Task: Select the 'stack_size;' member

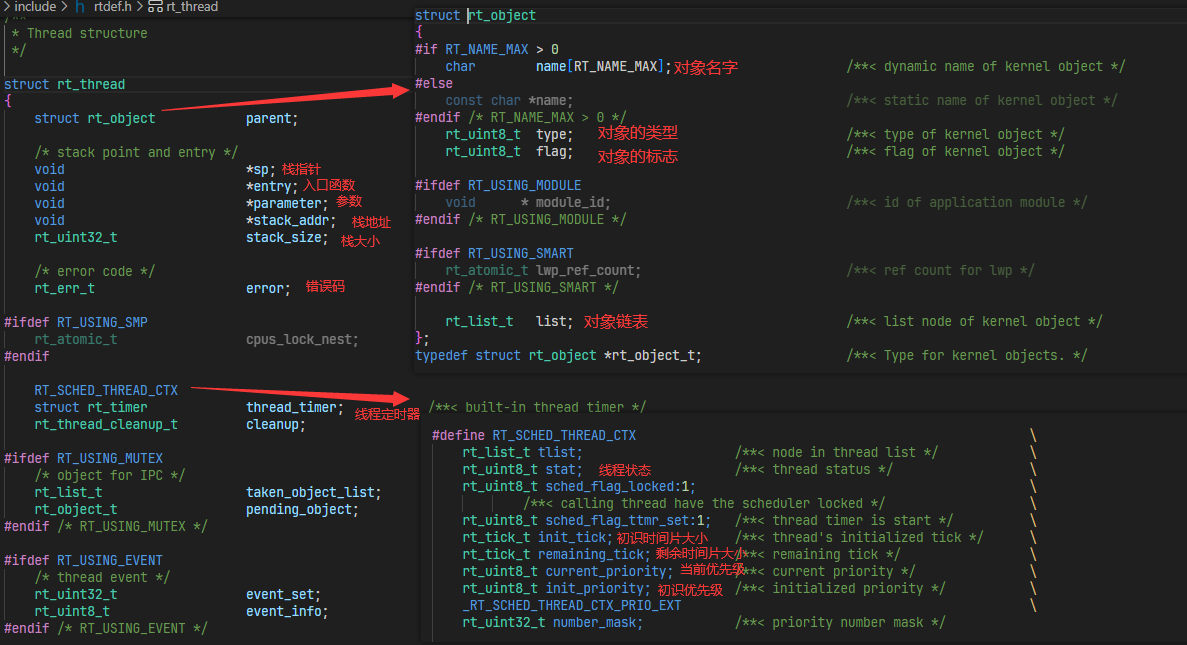Action: pos(287,237)
